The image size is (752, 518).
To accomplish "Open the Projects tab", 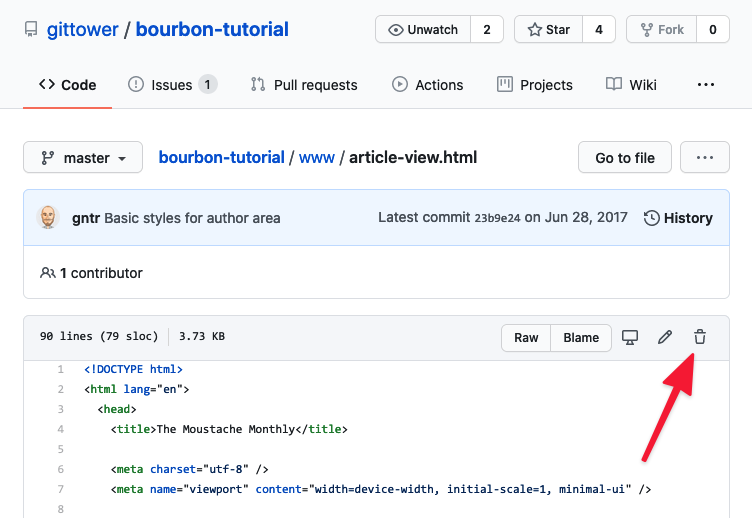I will (x=535, y=85).
